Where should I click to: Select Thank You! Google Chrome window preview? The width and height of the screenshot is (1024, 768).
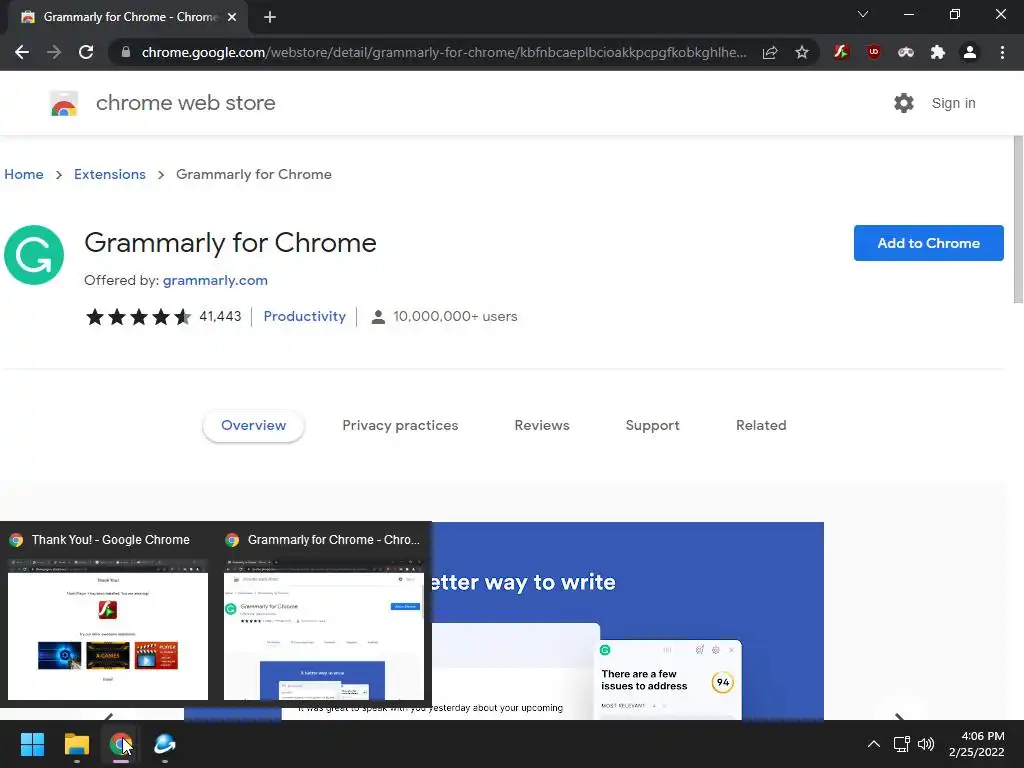click(x=108, y=615)
